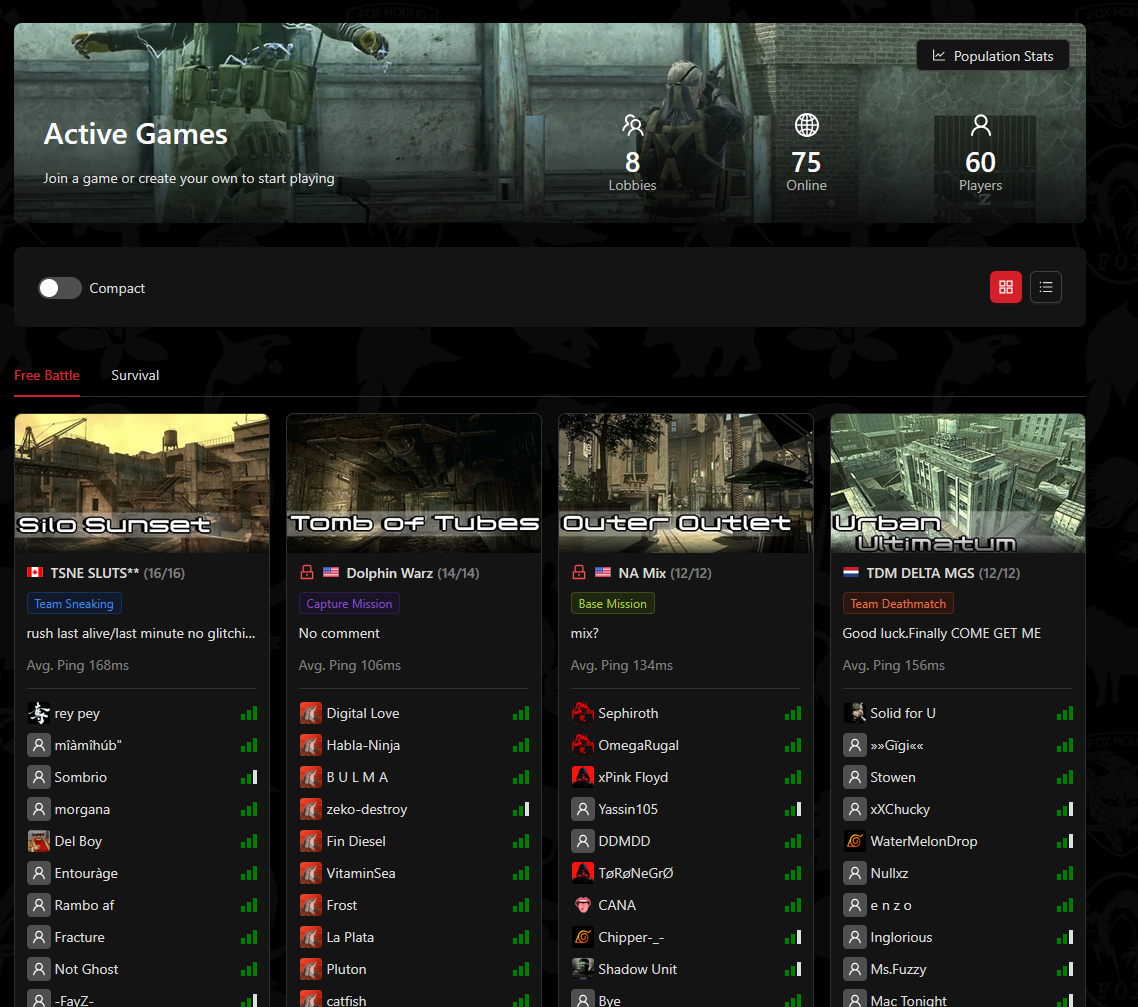Click the Netherlands flag on TDM DELTA MGS

(x=851, y=572)
